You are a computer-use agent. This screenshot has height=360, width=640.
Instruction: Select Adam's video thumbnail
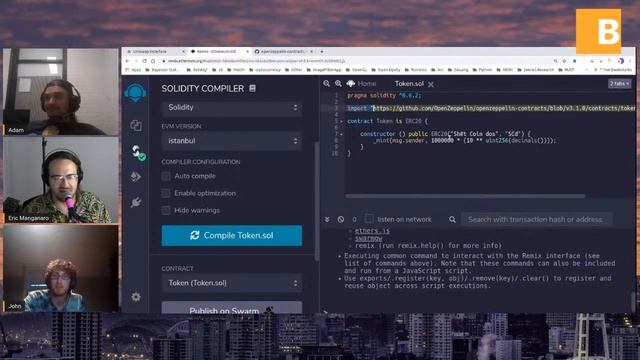tap(60, 92)
